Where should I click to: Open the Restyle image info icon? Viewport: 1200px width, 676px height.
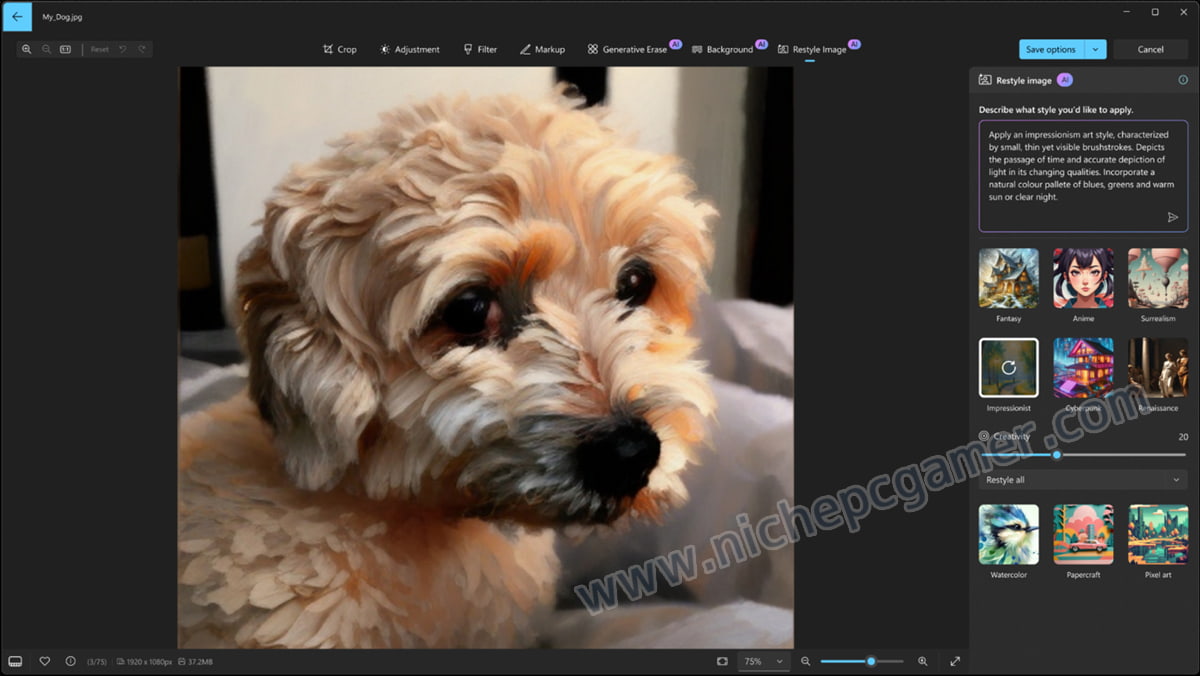click(x=1183, y=80)
